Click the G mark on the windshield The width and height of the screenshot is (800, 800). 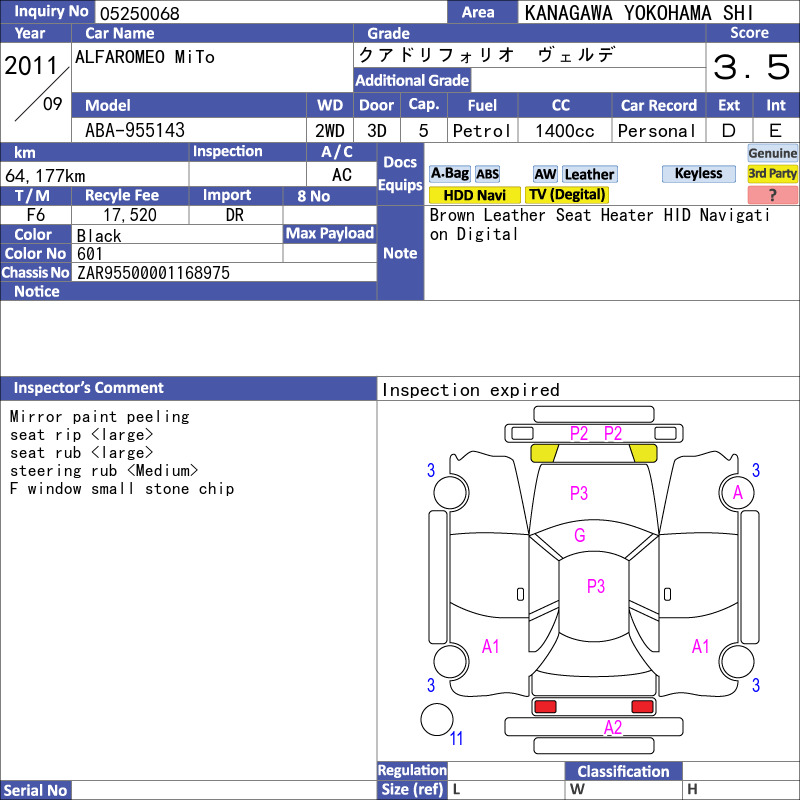coord(580,535)
